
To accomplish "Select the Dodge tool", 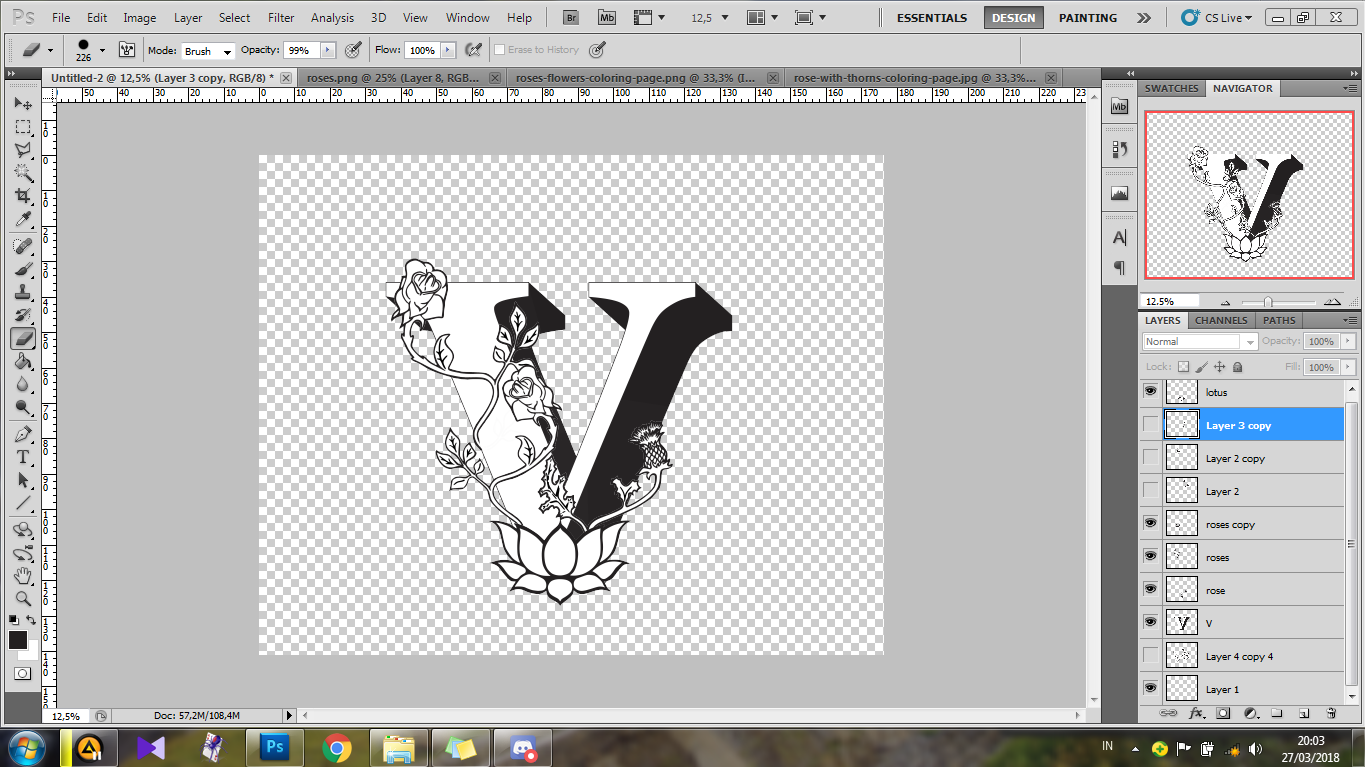I will pyautogui.click(x=23, y=407).
